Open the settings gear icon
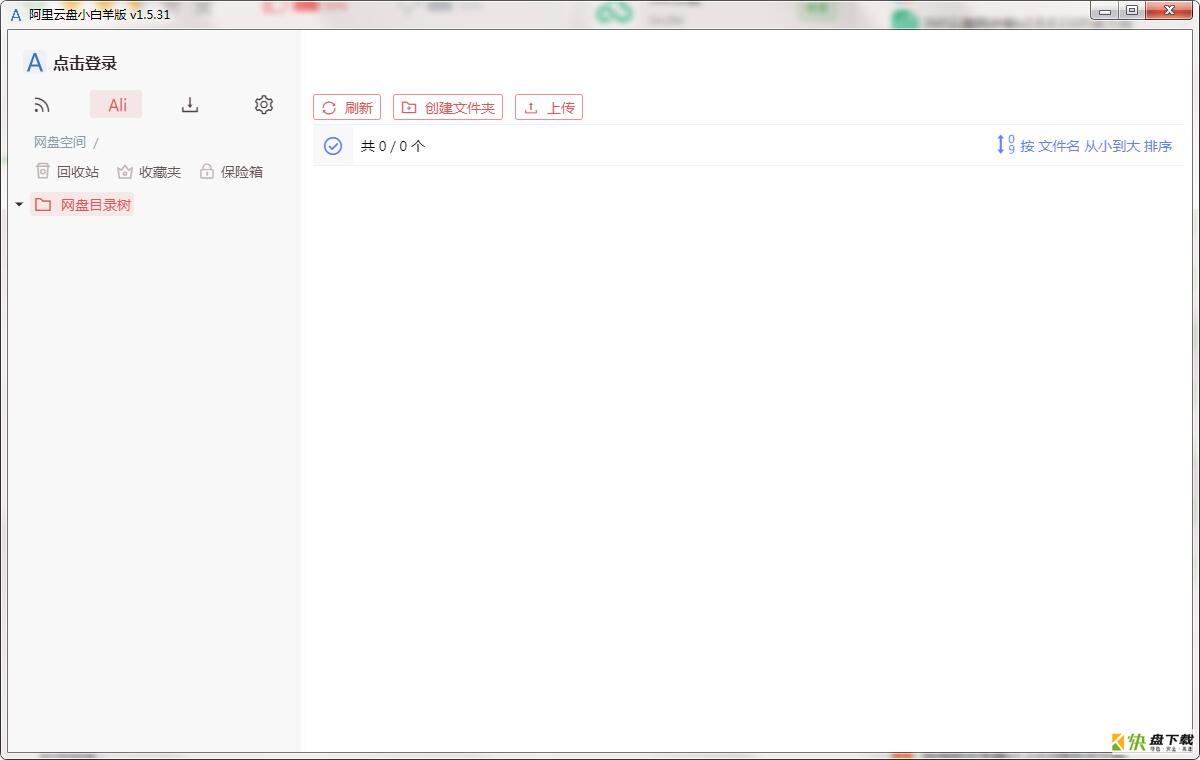Screen dimensions: 1200x760 click(264, 105)
